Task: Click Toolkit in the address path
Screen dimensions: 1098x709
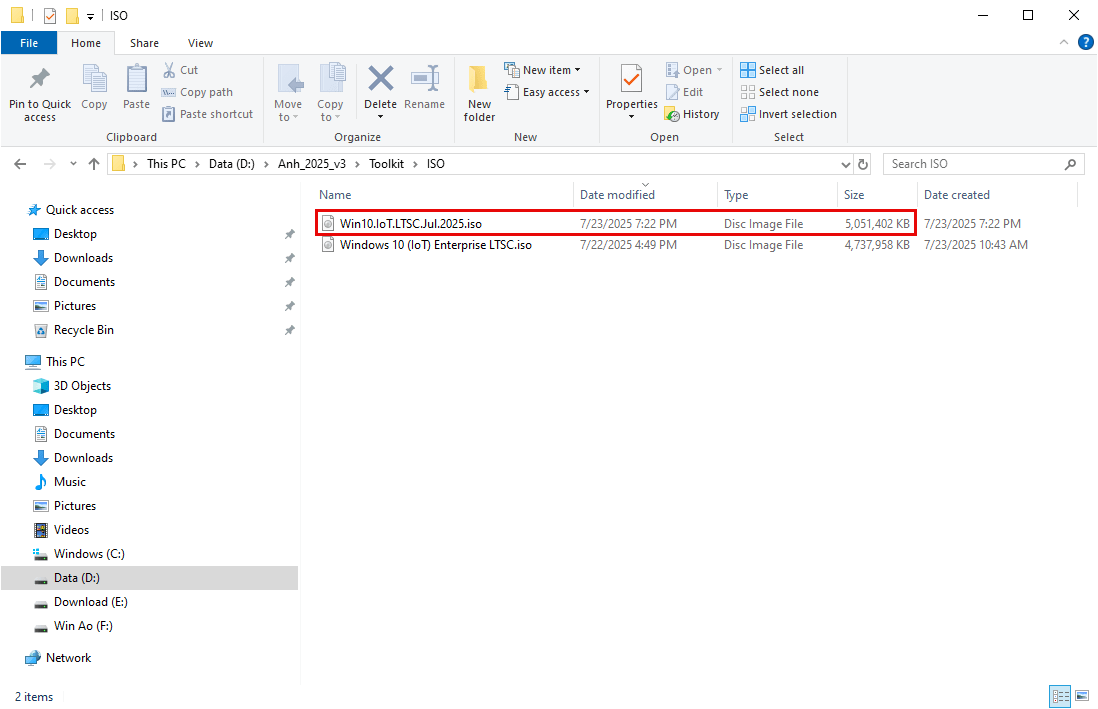Action: point(387,164)
